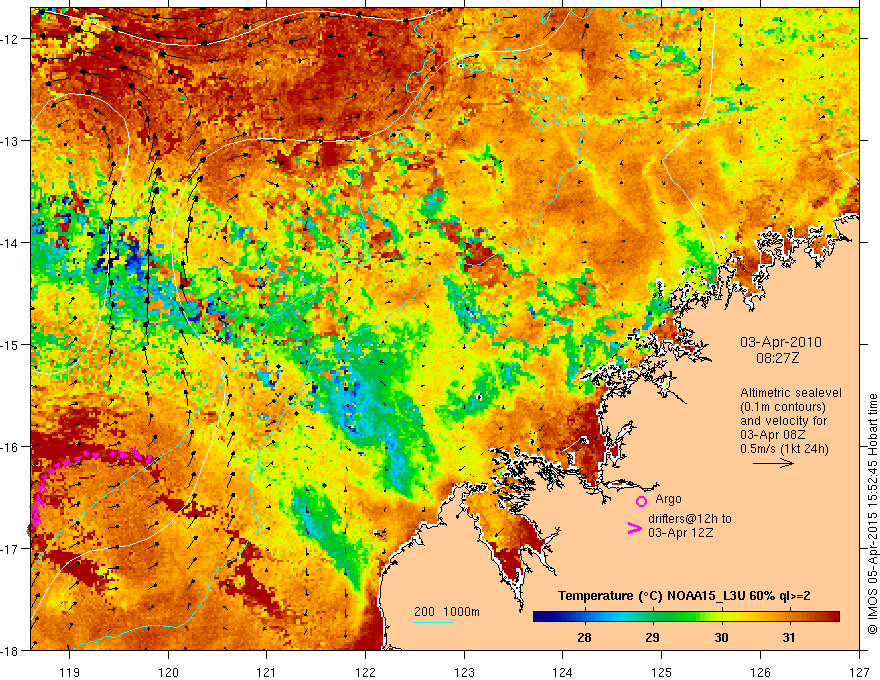The width and height of the screenshot is (880, 680).
Task: Click the '200 1000m' depth label
Action: (x=447, y=612)
